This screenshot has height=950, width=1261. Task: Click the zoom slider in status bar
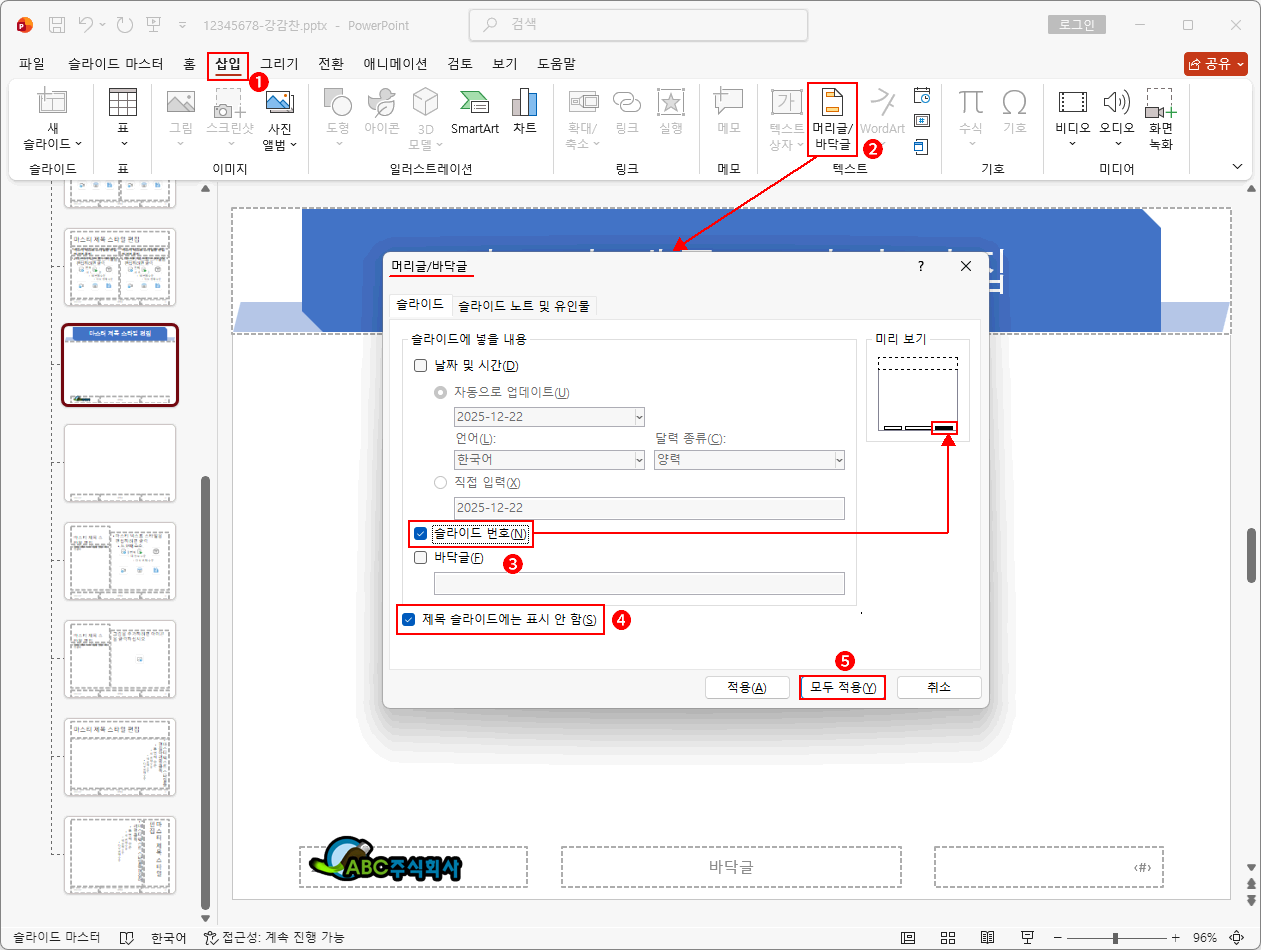[1115, 938]
